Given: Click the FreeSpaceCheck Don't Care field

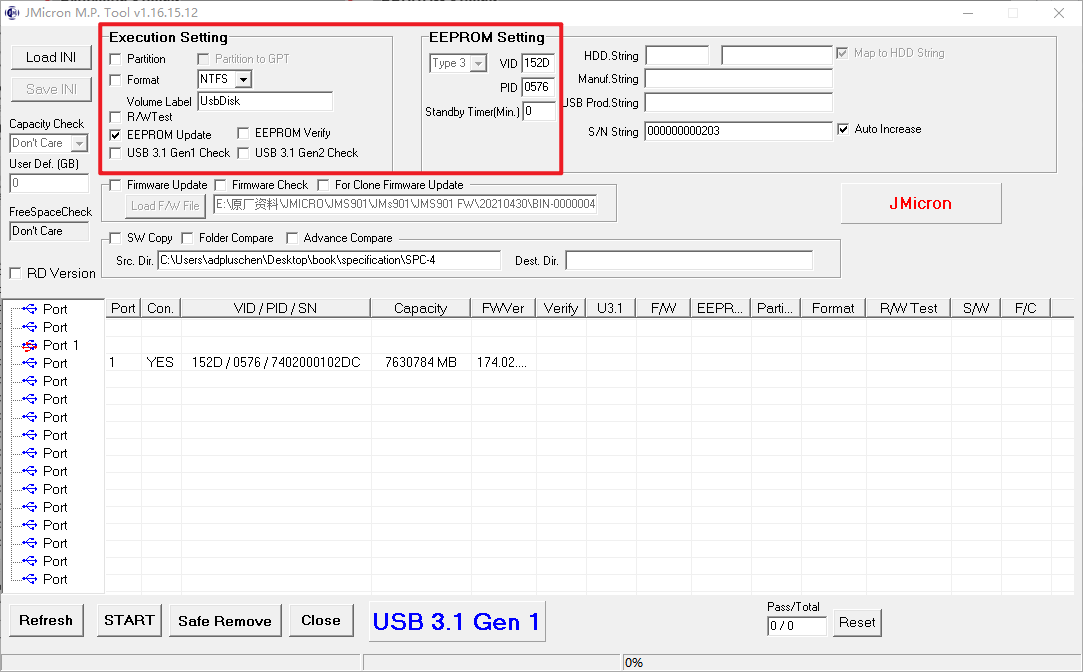Looking at the screenshot, I should point(49,231).
